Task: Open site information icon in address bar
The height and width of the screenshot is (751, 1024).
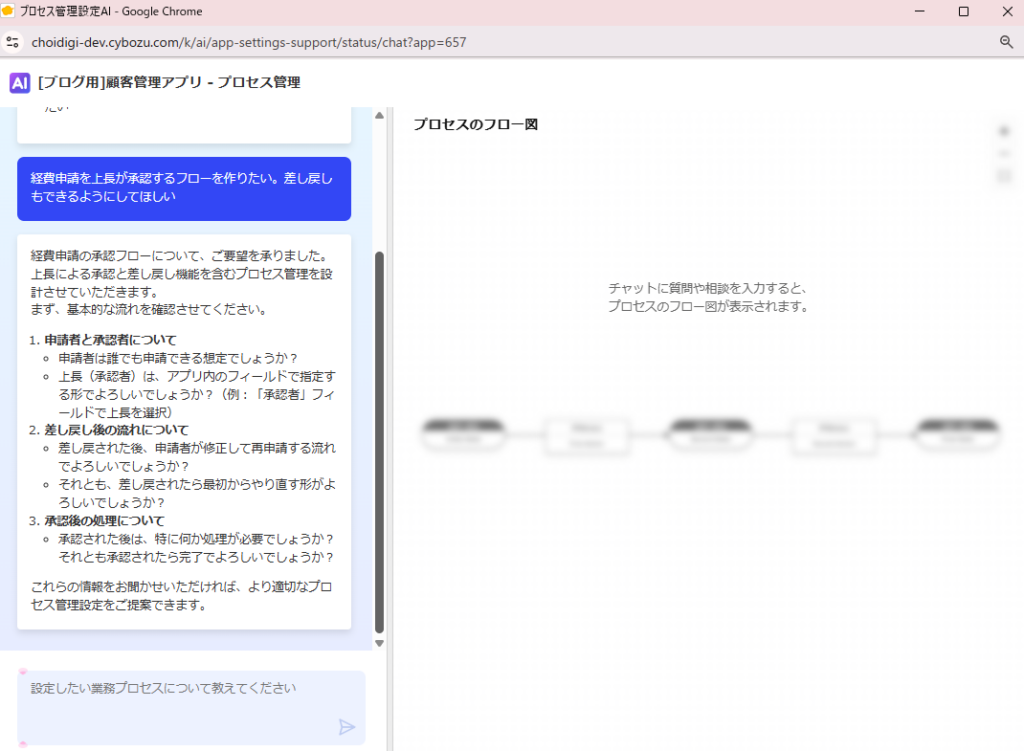Action: tap(12, 42)
